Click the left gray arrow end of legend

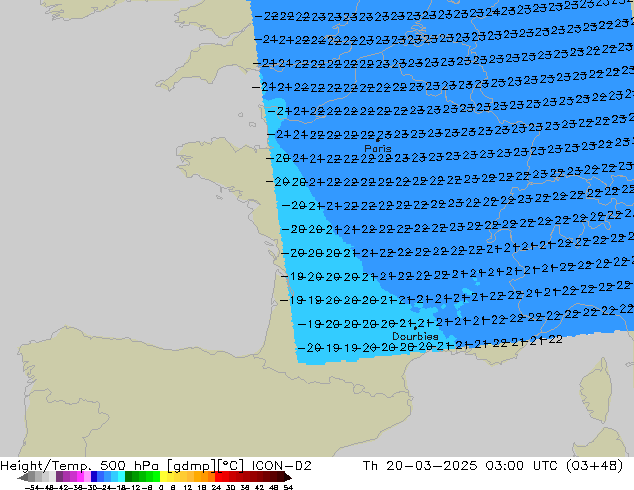coord(22,477)
